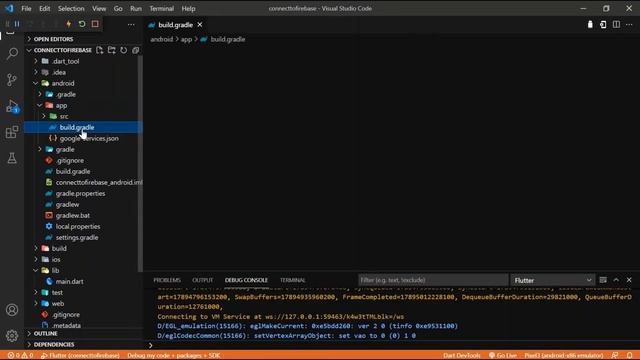
Task: Click Go Live in status bar
Action: (x=503, y=356)
